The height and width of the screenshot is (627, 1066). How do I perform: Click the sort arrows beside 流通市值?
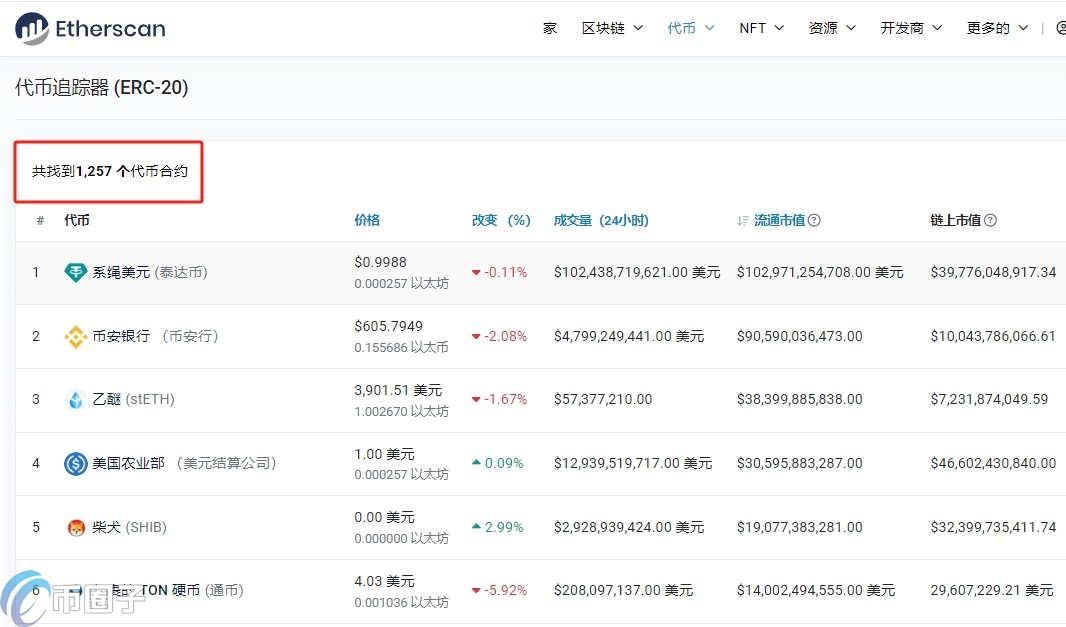tap(742, 220)
